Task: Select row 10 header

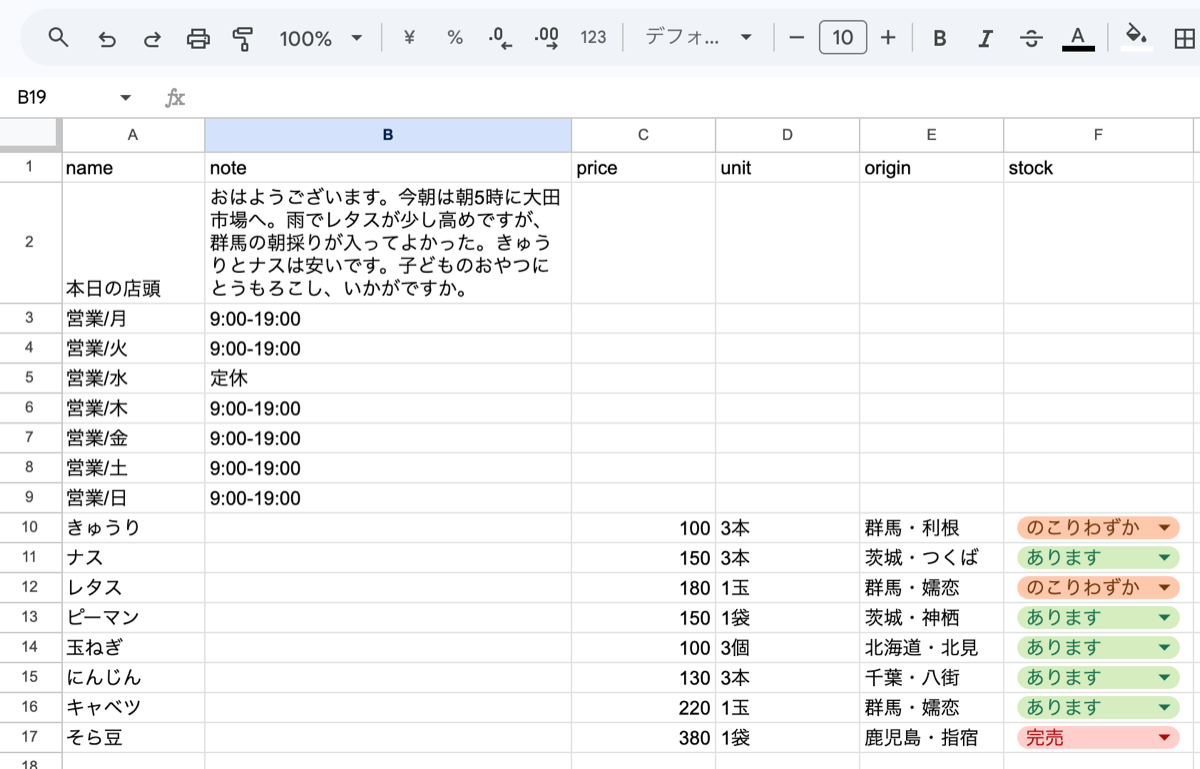Action: 30,528
